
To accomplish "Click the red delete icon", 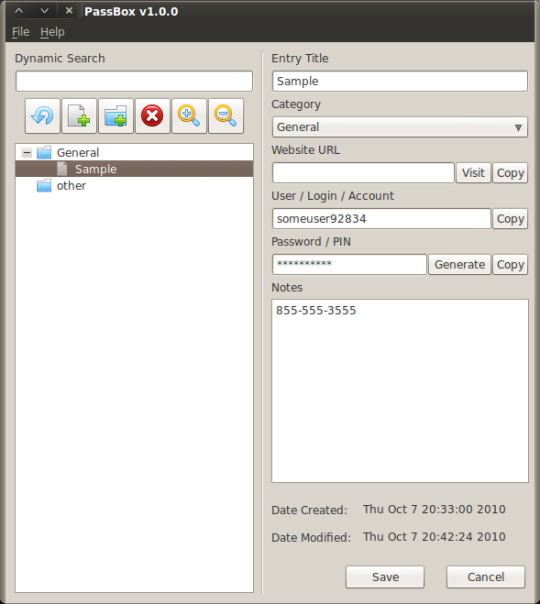I will (152, 116).
